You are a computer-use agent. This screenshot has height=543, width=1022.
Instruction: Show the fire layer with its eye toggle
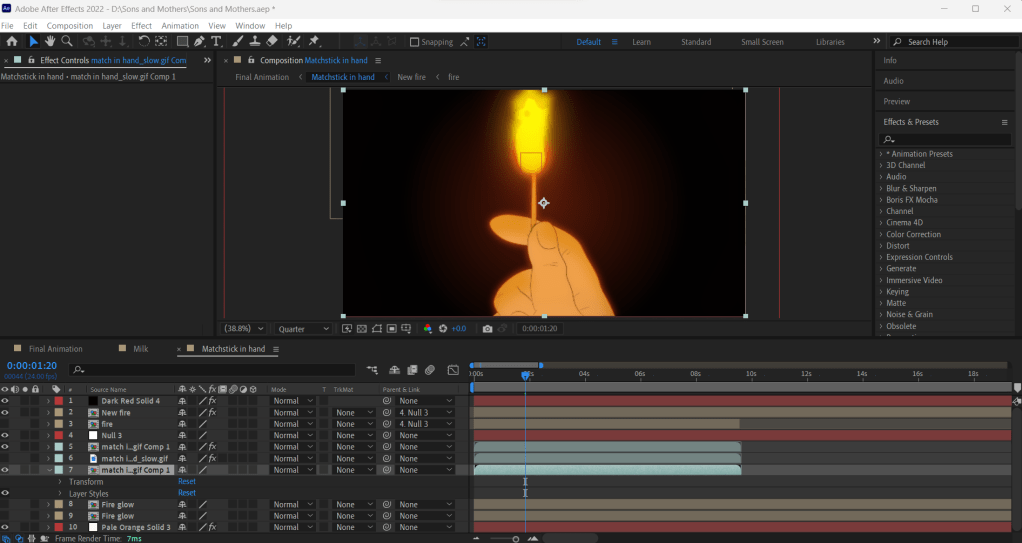[5, 424]
